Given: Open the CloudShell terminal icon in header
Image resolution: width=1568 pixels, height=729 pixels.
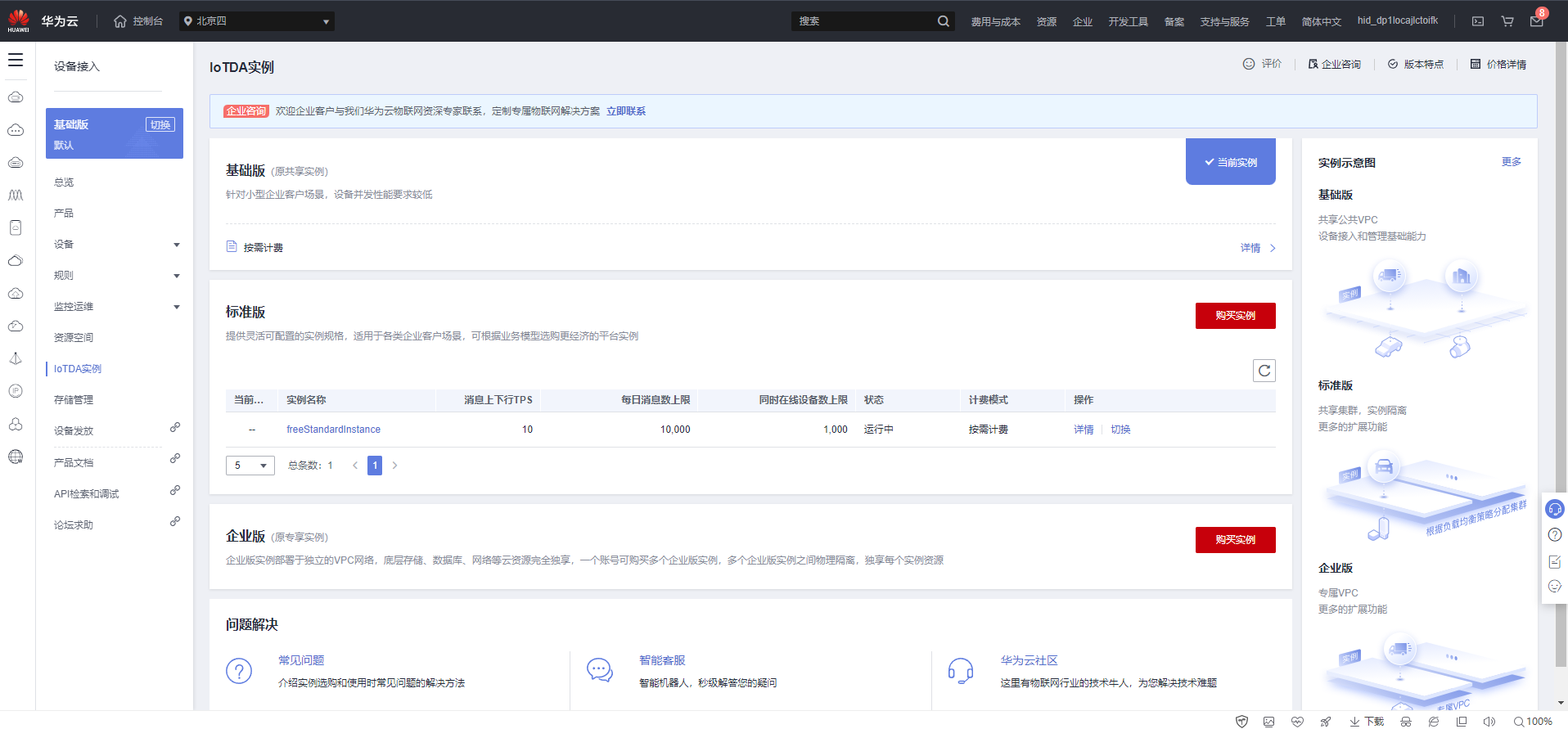Looking at the screenshot, I should (1478, 21).
